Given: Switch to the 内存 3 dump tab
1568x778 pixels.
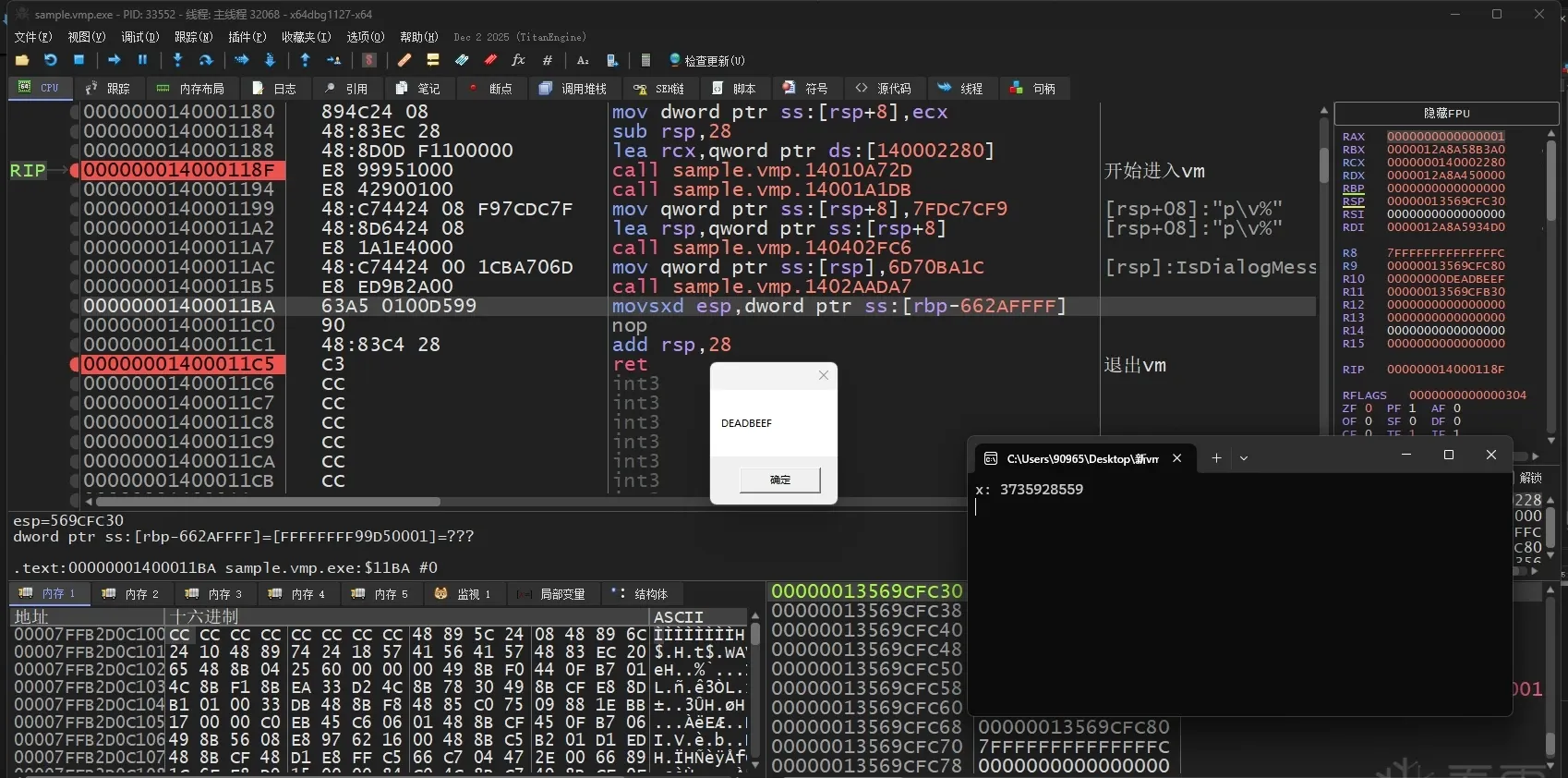Looking at the screenshot, I should click(214, 594).
